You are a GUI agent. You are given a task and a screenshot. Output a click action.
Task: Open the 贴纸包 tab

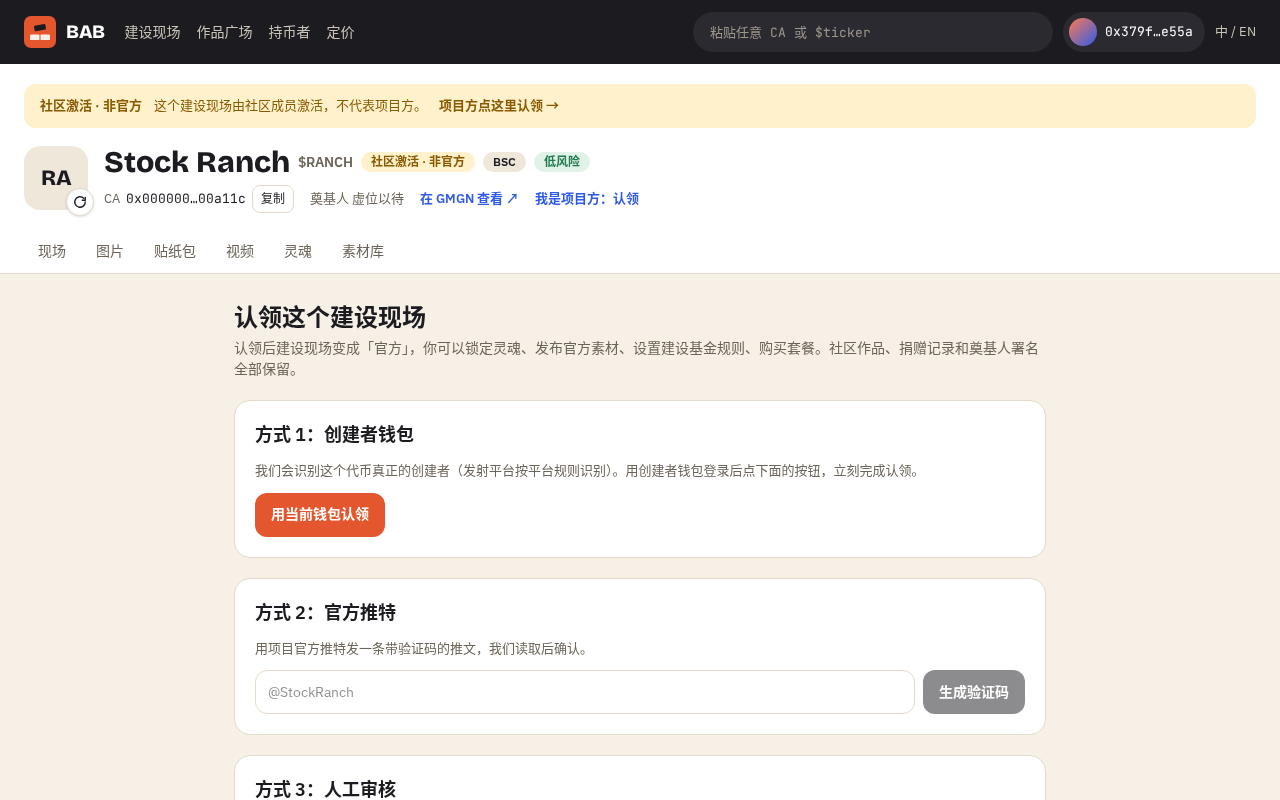175,252
